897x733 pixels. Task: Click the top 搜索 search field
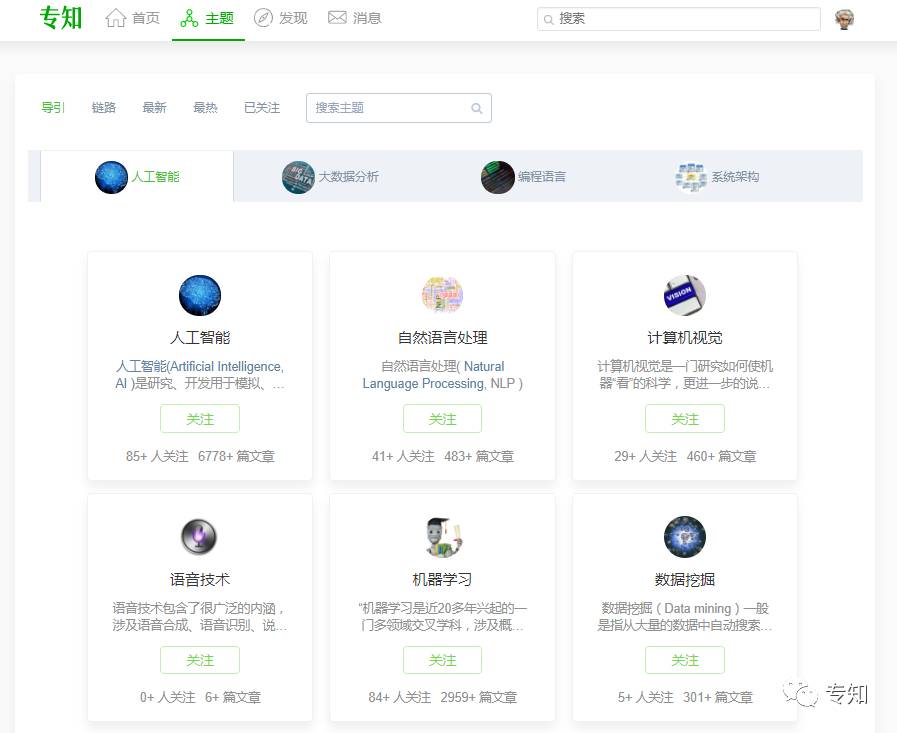coord(678,19)
